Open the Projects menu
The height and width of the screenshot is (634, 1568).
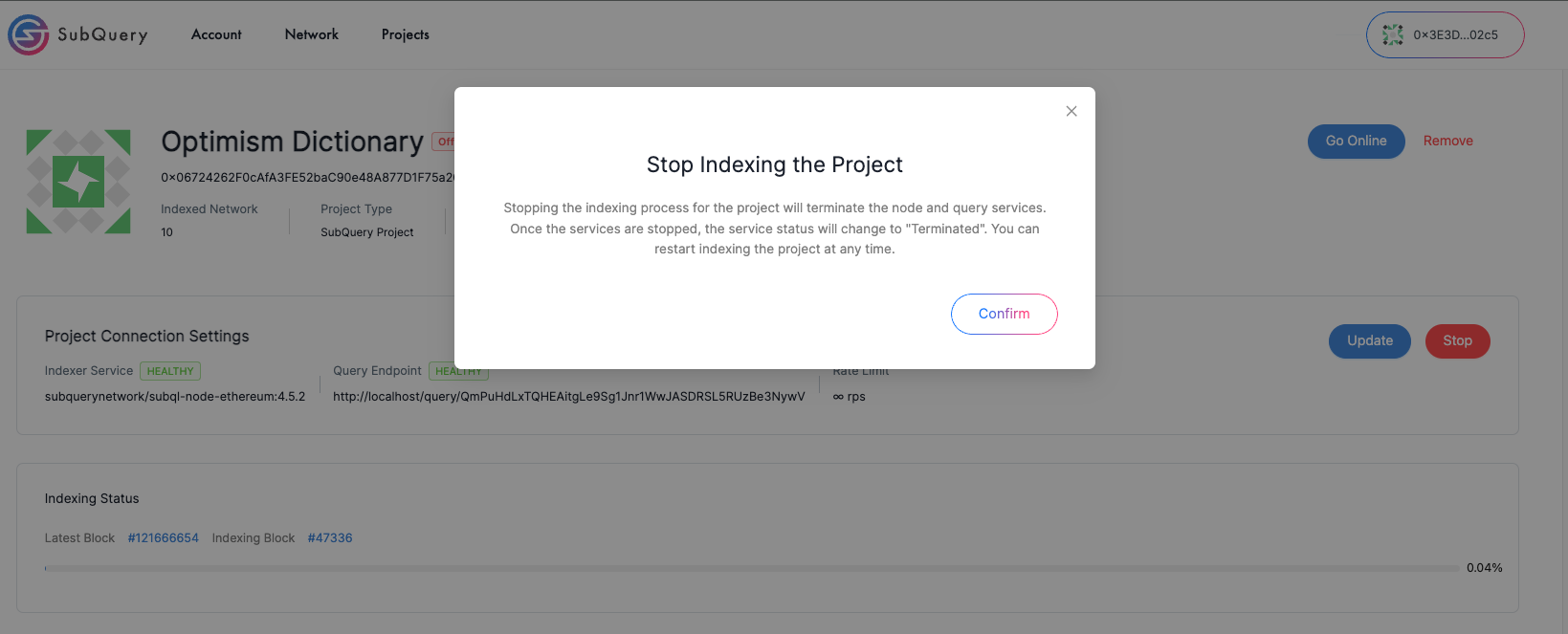406,34
